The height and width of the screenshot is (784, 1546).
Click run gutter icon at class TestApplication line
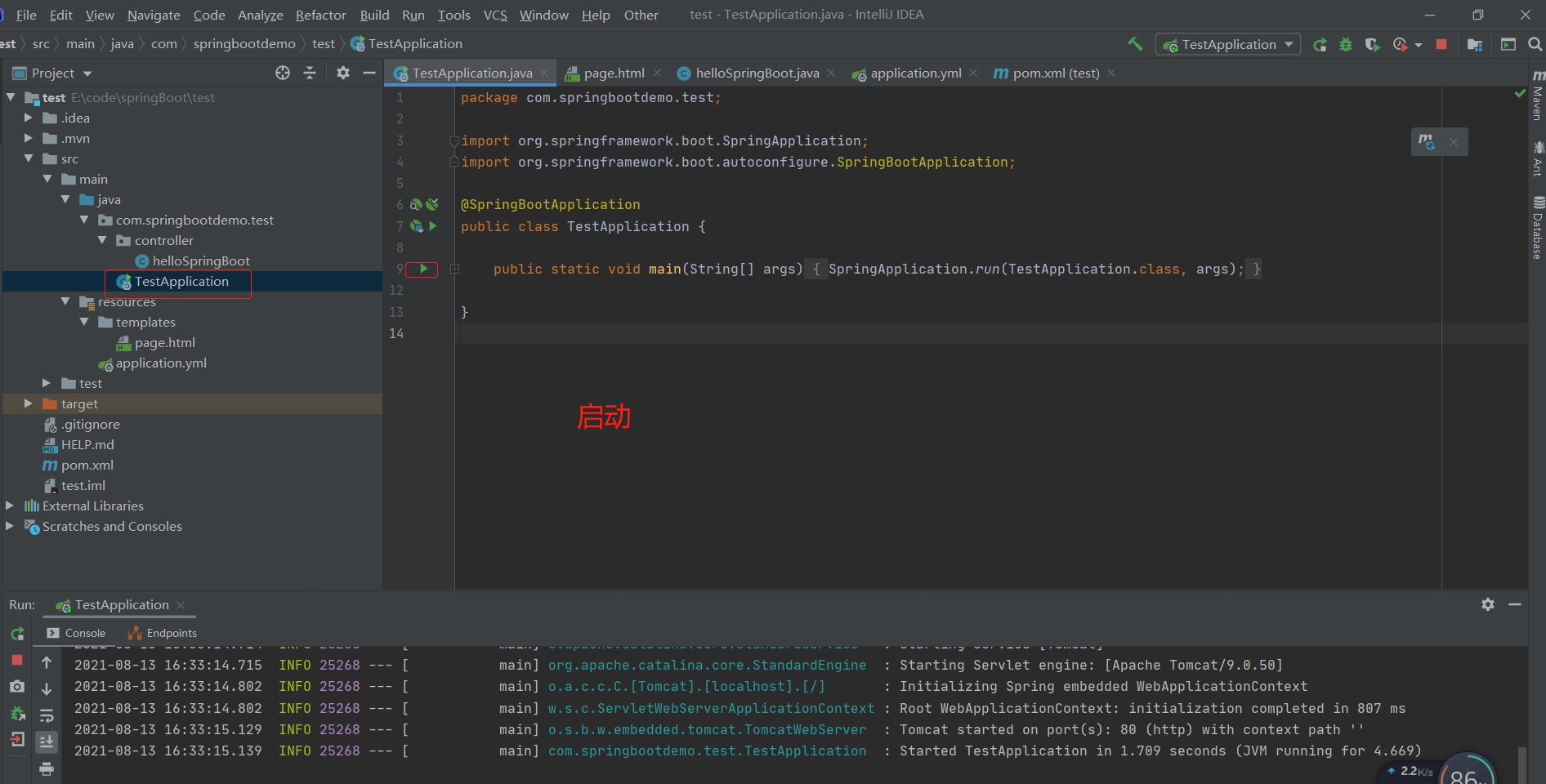[433, 226]
